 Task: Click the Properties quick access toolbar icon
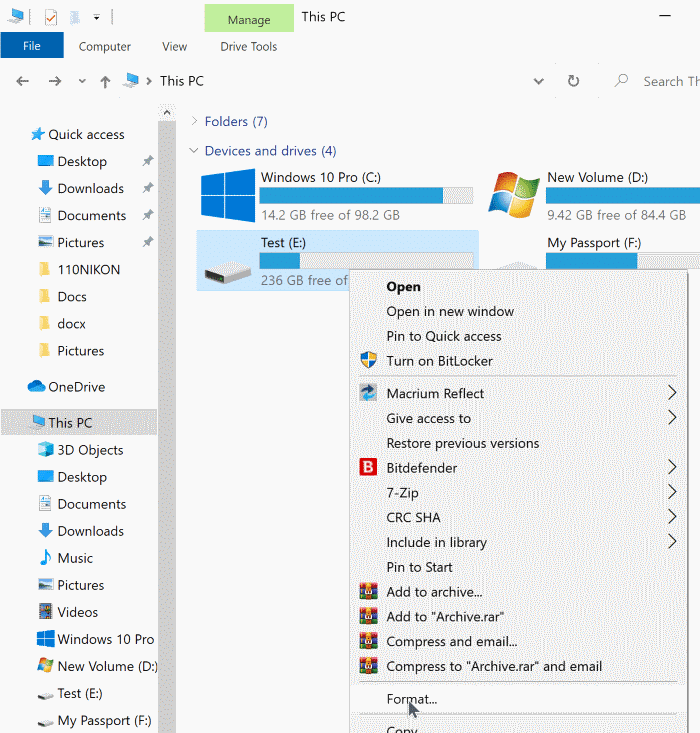(51, 17)
